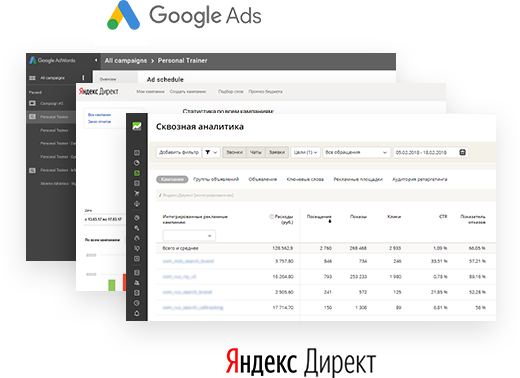Click the funnel filter icon
520x378 pixels.
tap(208, 152)
